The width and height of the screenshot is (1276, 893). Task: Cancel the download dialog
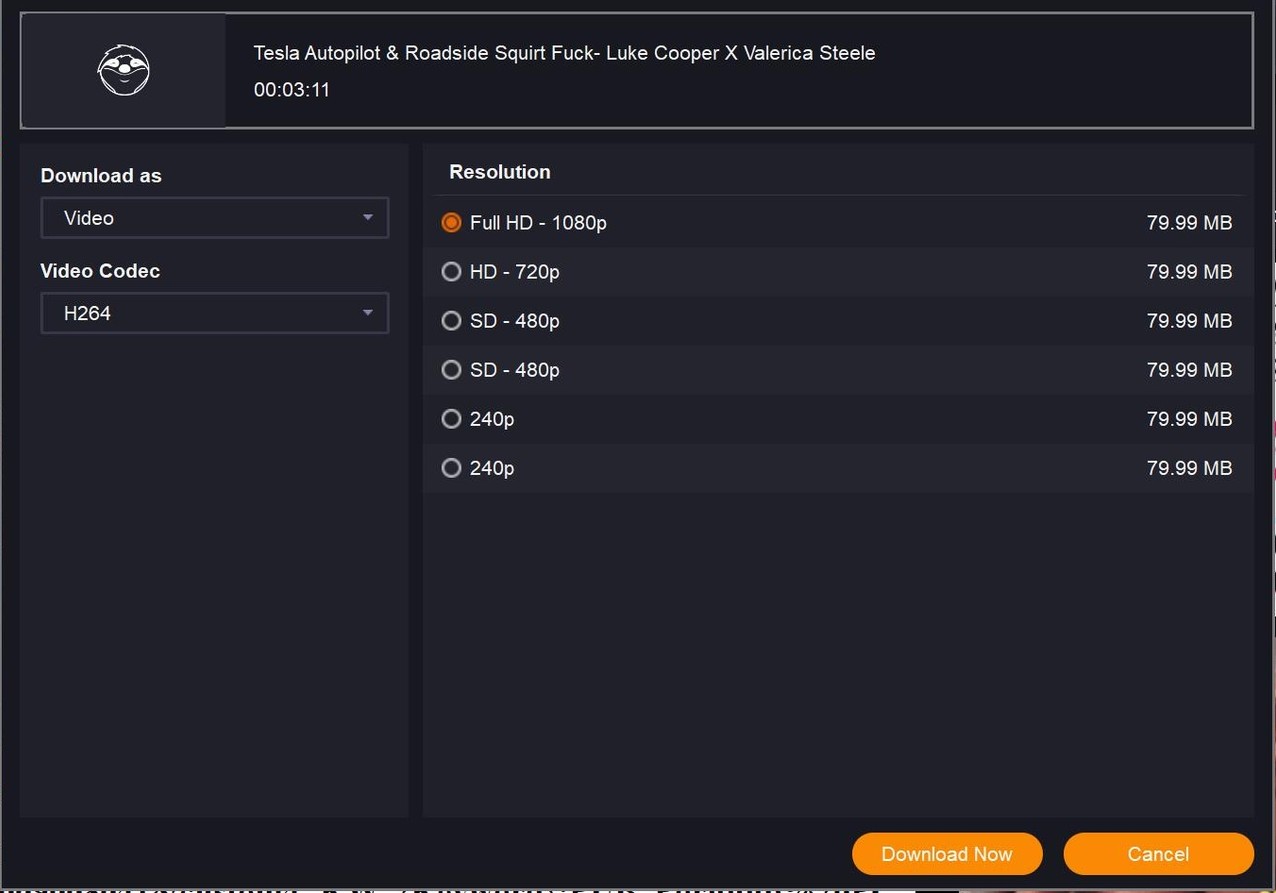point(1158,854)
